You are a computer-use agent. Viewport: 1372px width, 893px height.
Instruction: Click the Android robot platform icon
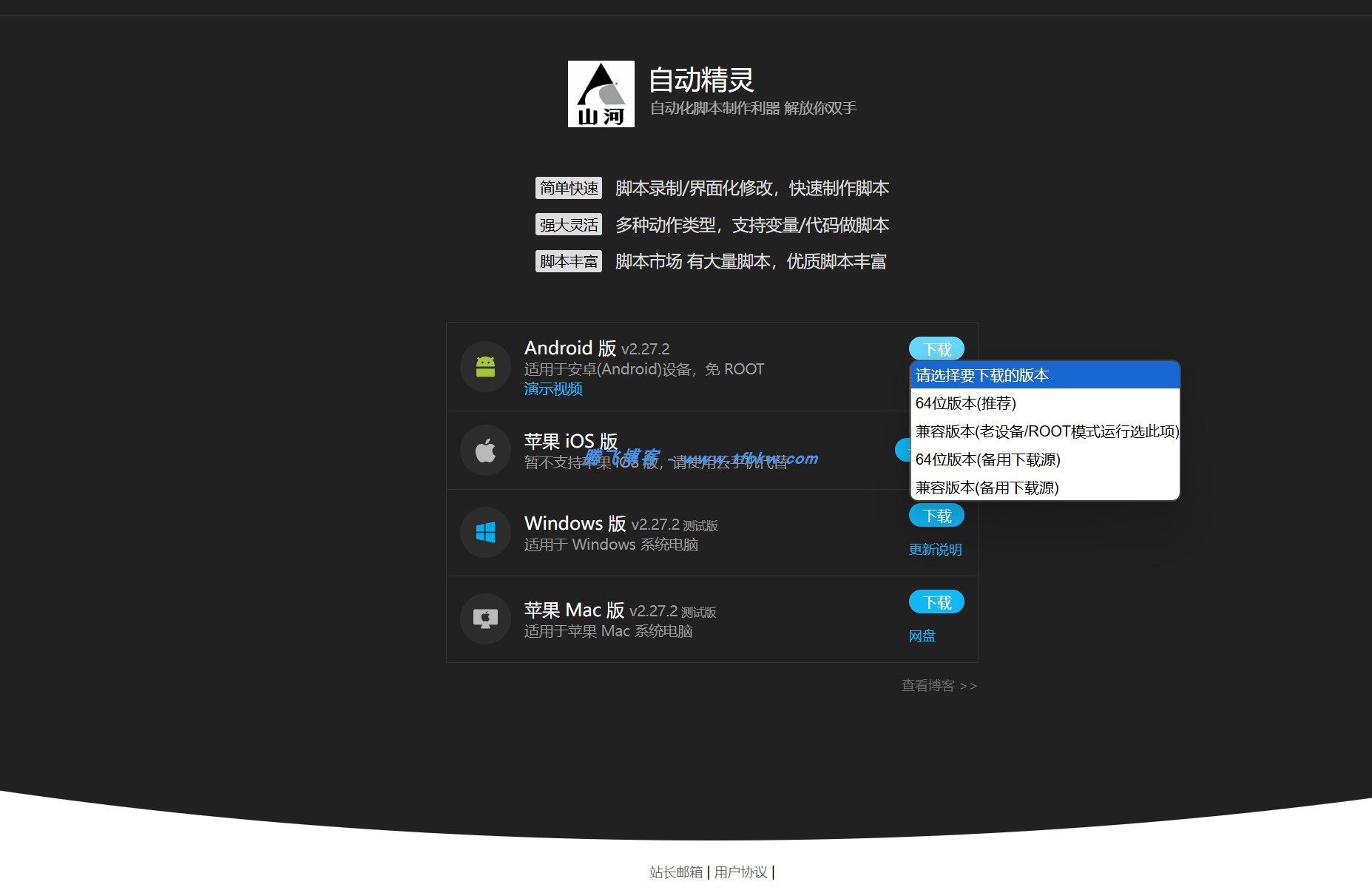click(485, 366)
